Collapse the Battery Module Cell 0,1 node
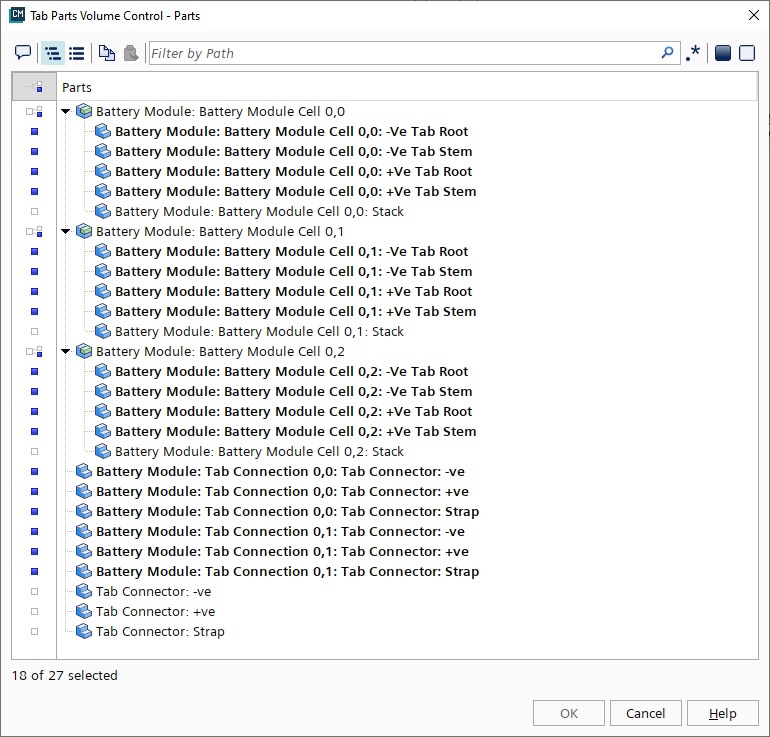This screenshot has width=770, height=737. tap(66, 231)
